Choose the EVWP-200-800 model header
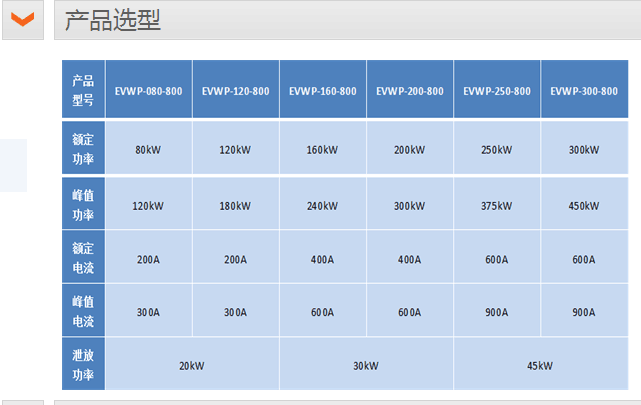This screenshot has height=405, width=641. pyautogui.click(x=410, y=91)
